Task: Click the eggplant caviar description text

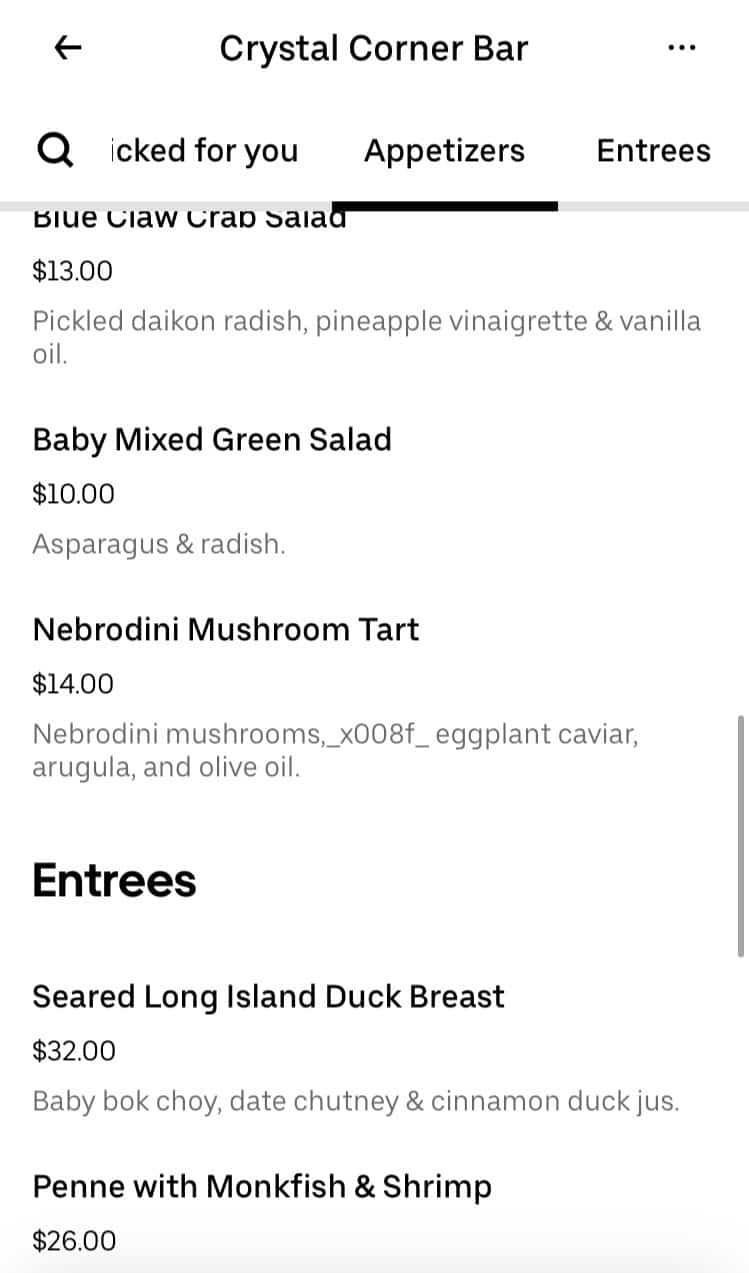Action: (x=335, y=751)
